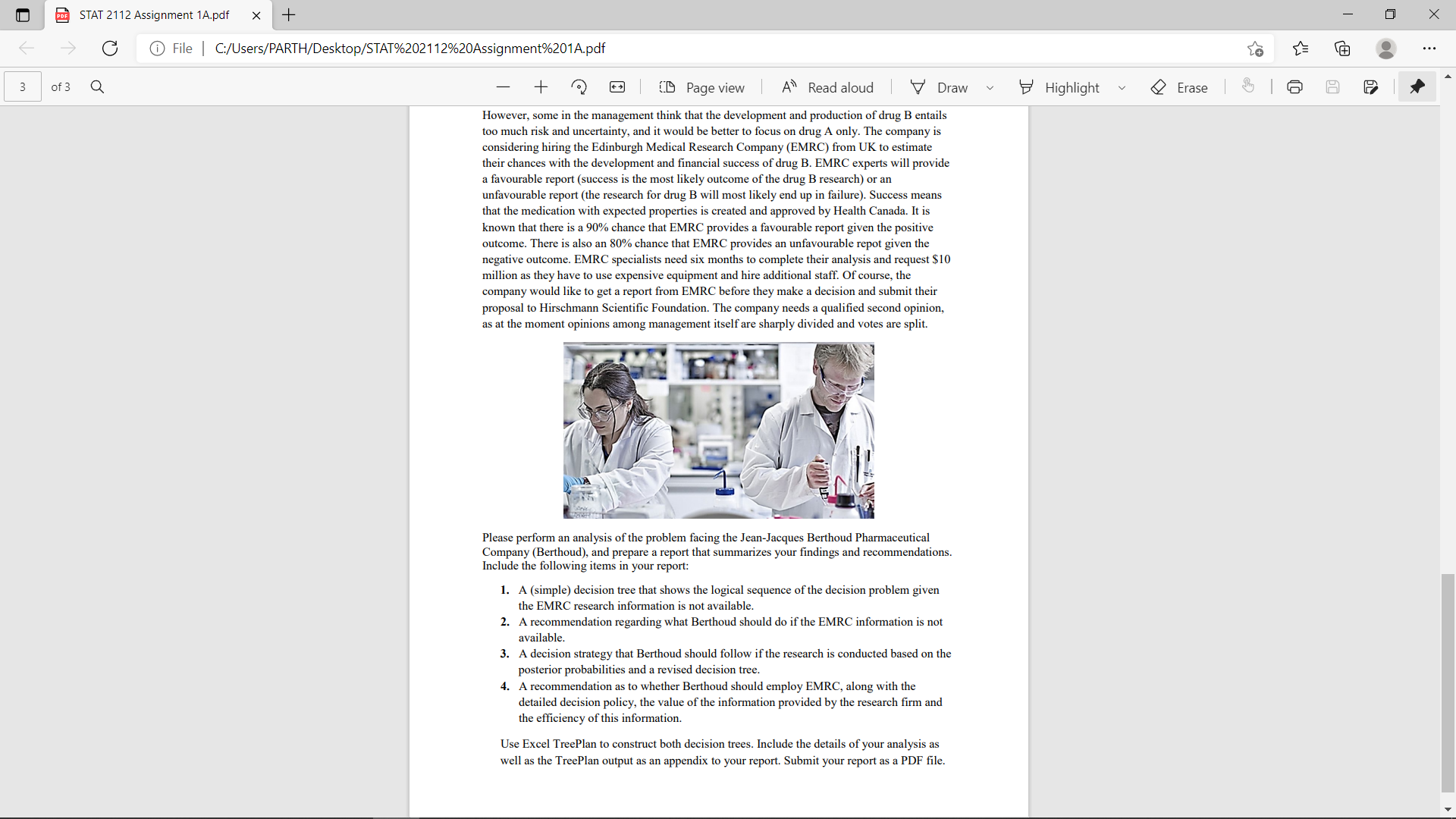Unpin the PDF toolbar
This screenshot has width=1456, height=819.
tap(1417, 87)
